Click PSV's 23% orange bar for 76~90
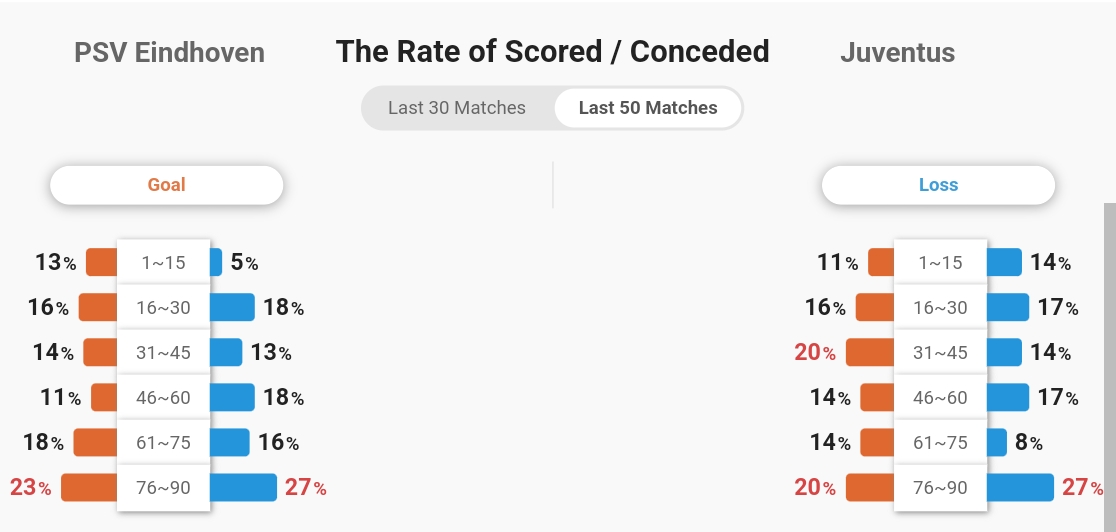Viewport: 1116px width, 532px height. click(x=89, y=488)
